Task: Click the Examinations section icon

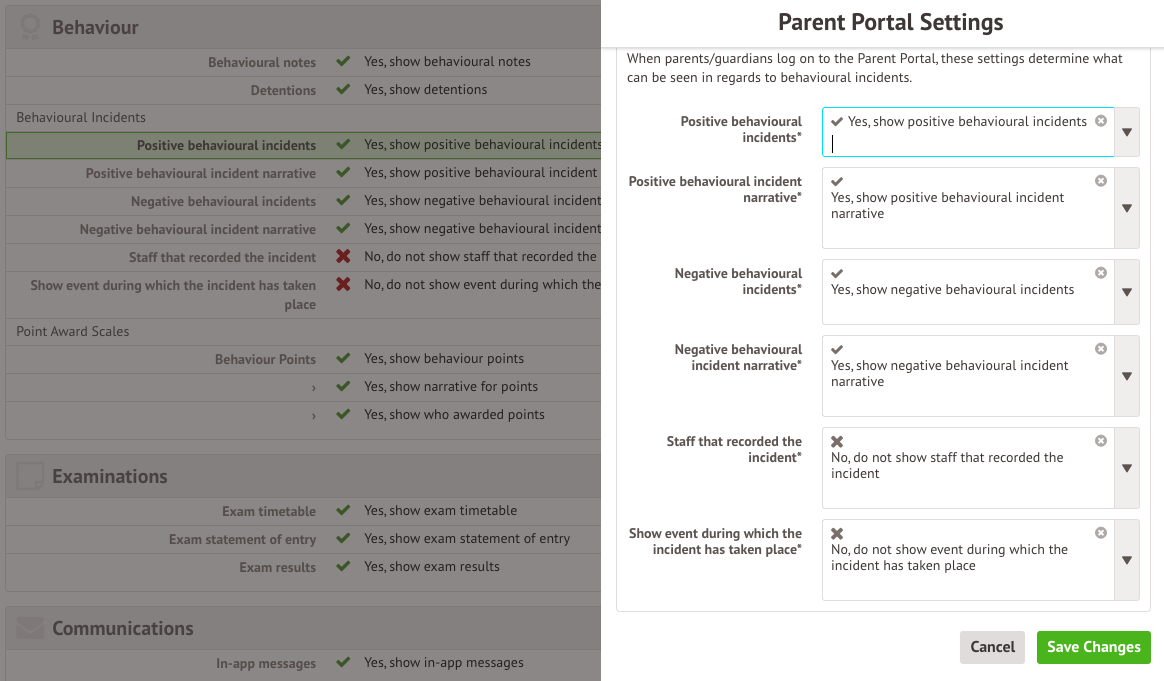Action: (30, 476)
